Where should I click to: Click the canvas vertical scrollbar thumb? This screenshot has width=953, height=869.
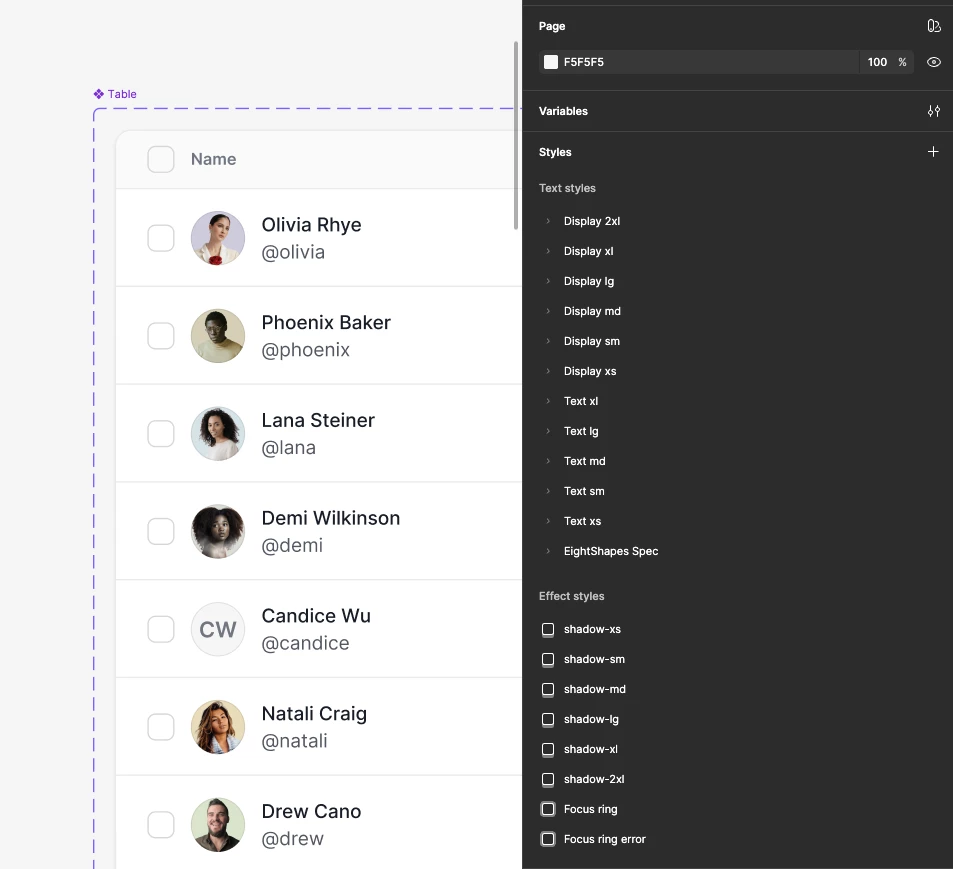516,136
